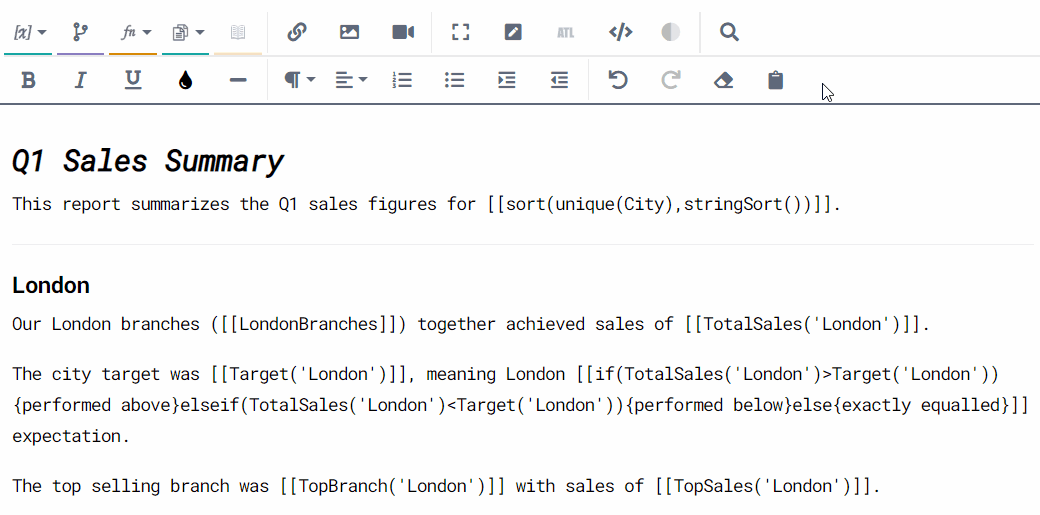1040x515 pixels.
Task: Click the [[LondonBranches]] placeholder
Action: coord(308,325)
